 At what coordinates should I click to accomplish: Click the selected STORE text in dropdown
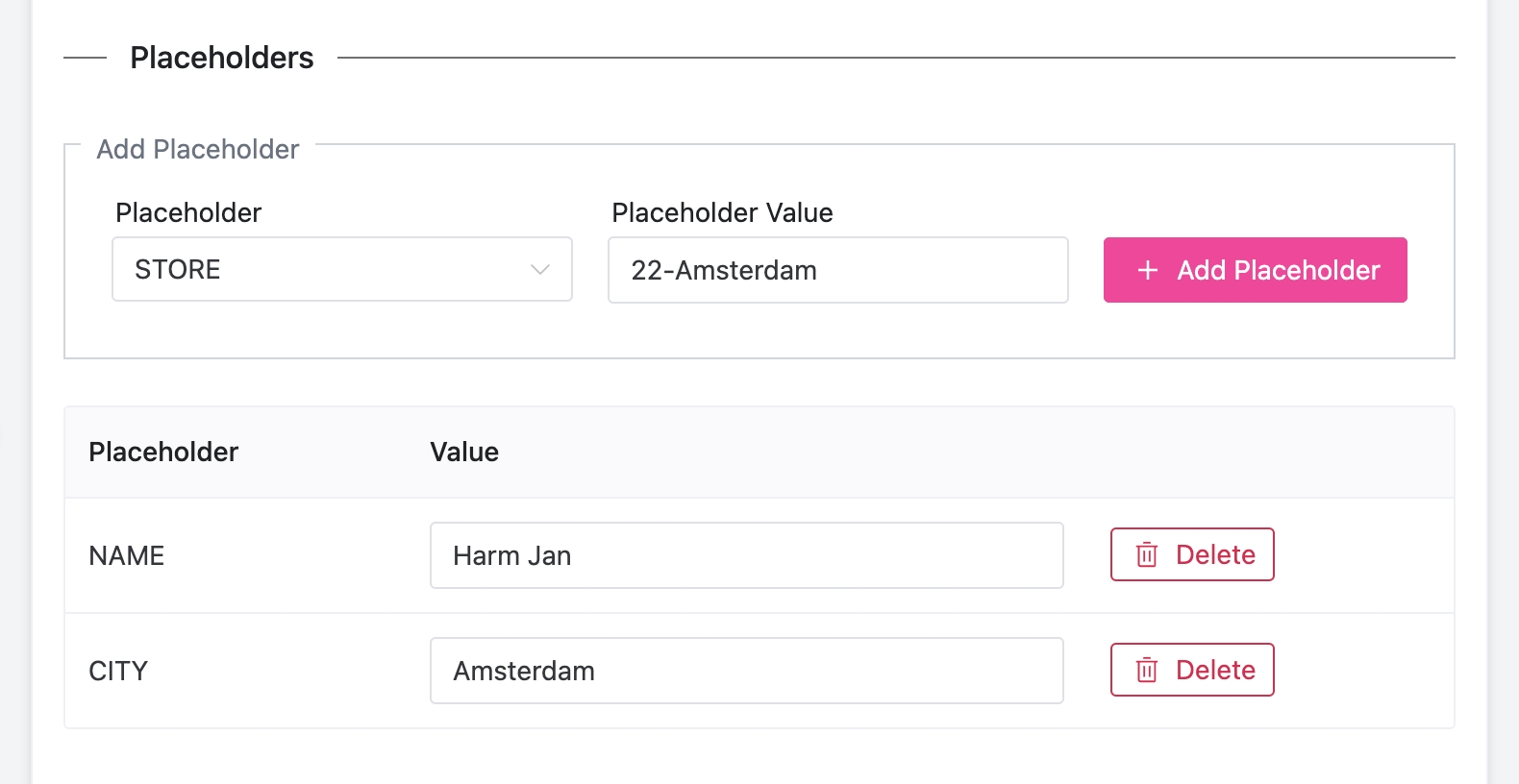pyautogui.click(x=178, y=270)
